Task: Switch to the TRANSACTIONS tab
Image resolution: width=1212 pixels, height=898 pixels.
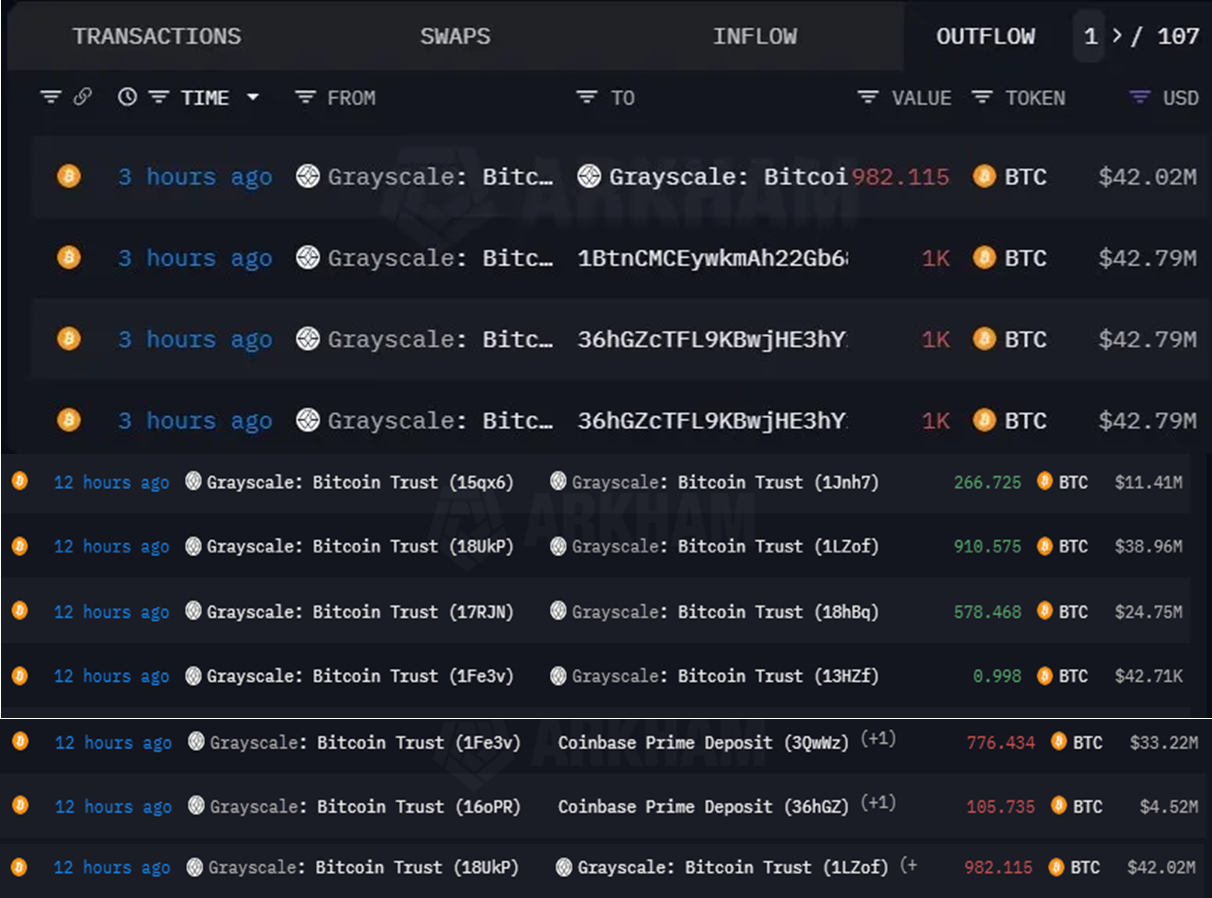Action: [156, 37]
